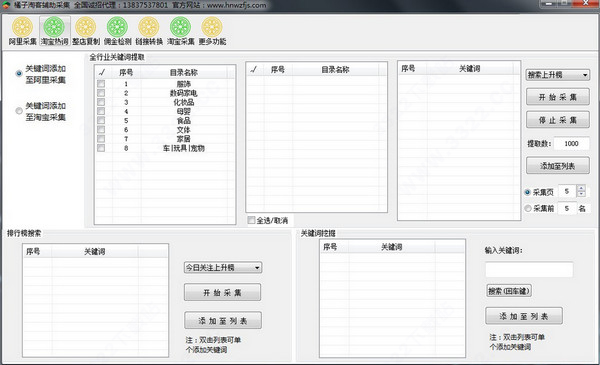The image size is (600, 365).
Task: Click checkmark column header in middle list
Action: (254, 69)
